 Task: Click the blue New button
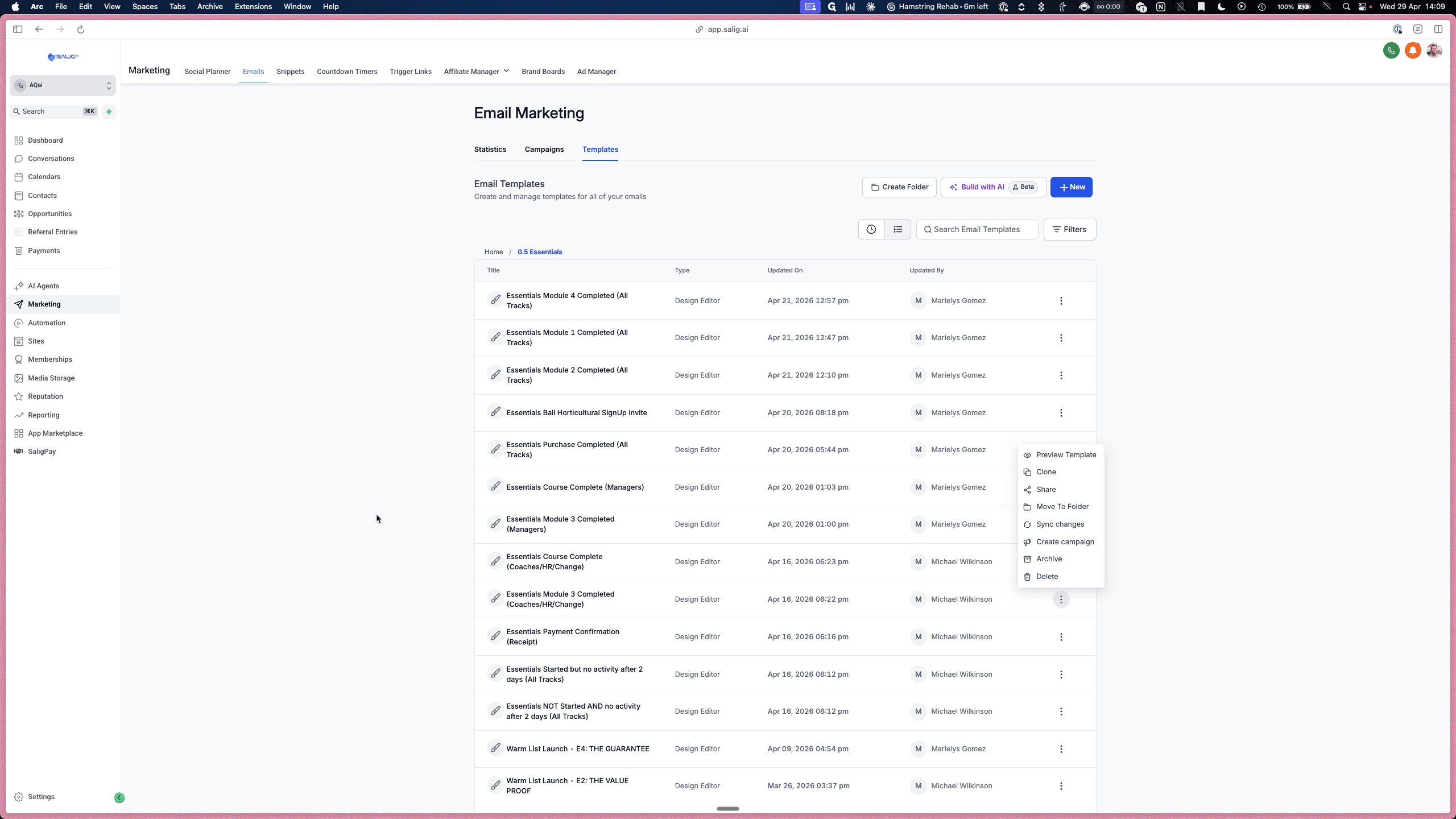(1071, 187)
